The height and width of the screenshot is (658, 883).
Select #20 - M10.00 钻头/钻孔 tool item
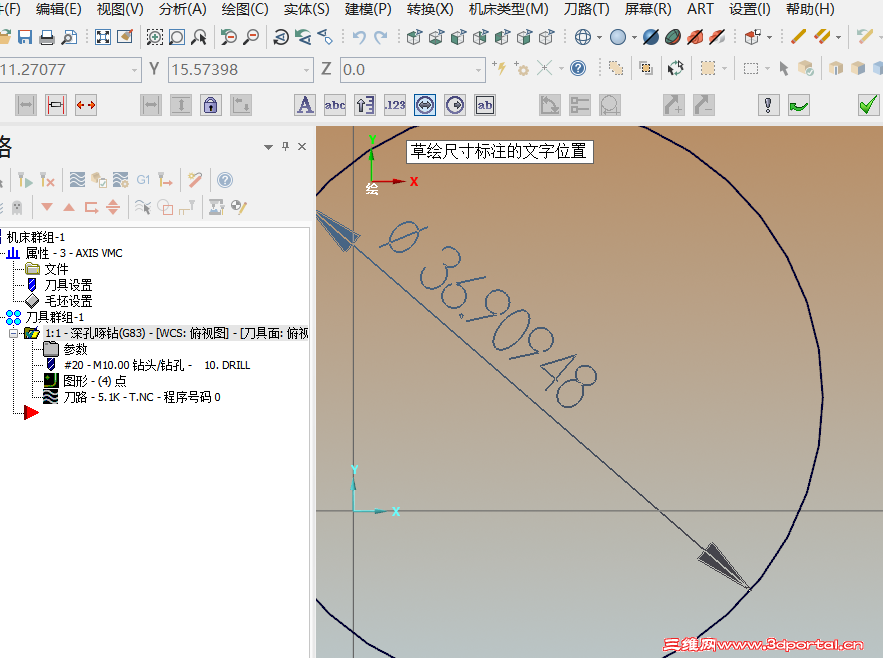click(157, 365)
